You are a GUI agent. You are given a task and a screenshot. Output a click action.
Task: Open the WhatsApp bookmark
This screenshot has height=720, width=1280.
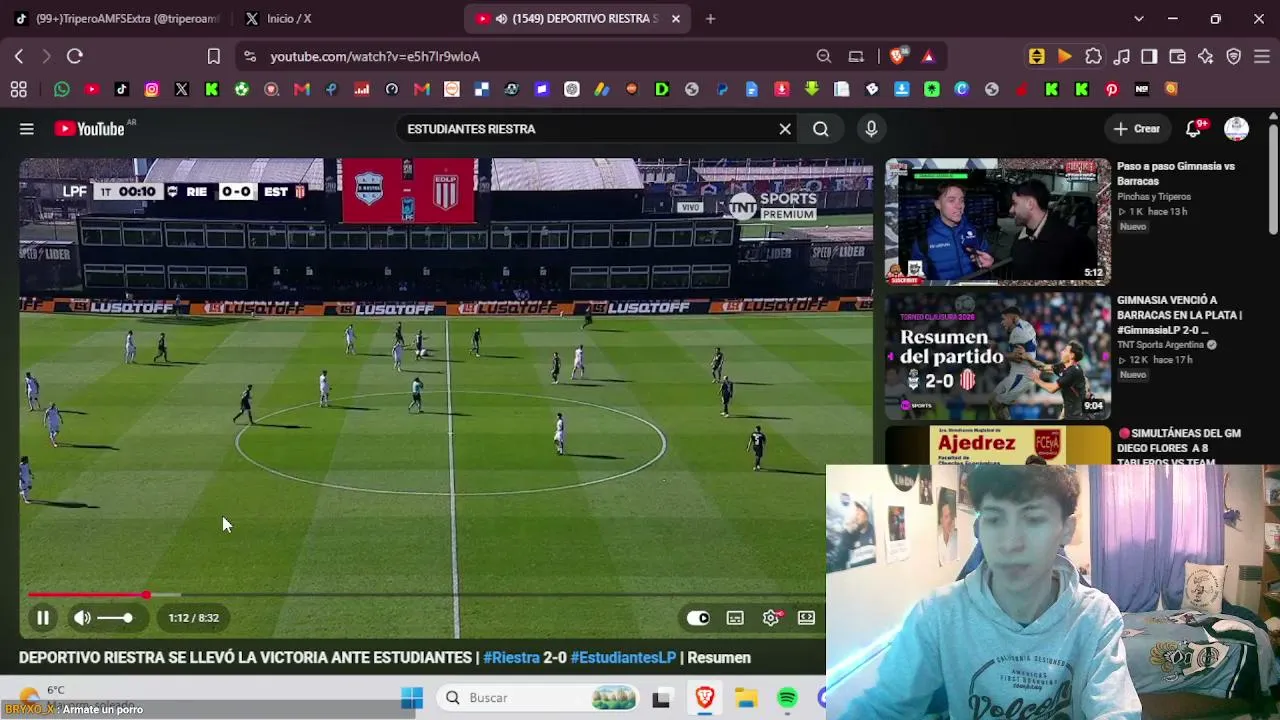62,90
